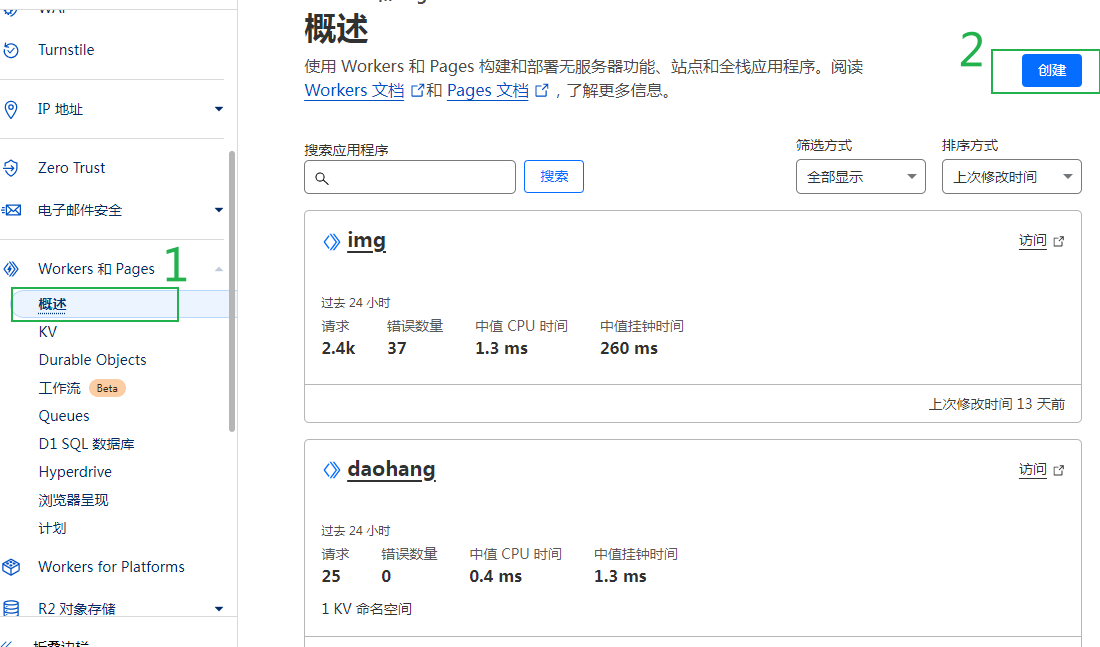The image size is (1100, 647).
Task: Click the img error count 37
Action: click(396, 348)
